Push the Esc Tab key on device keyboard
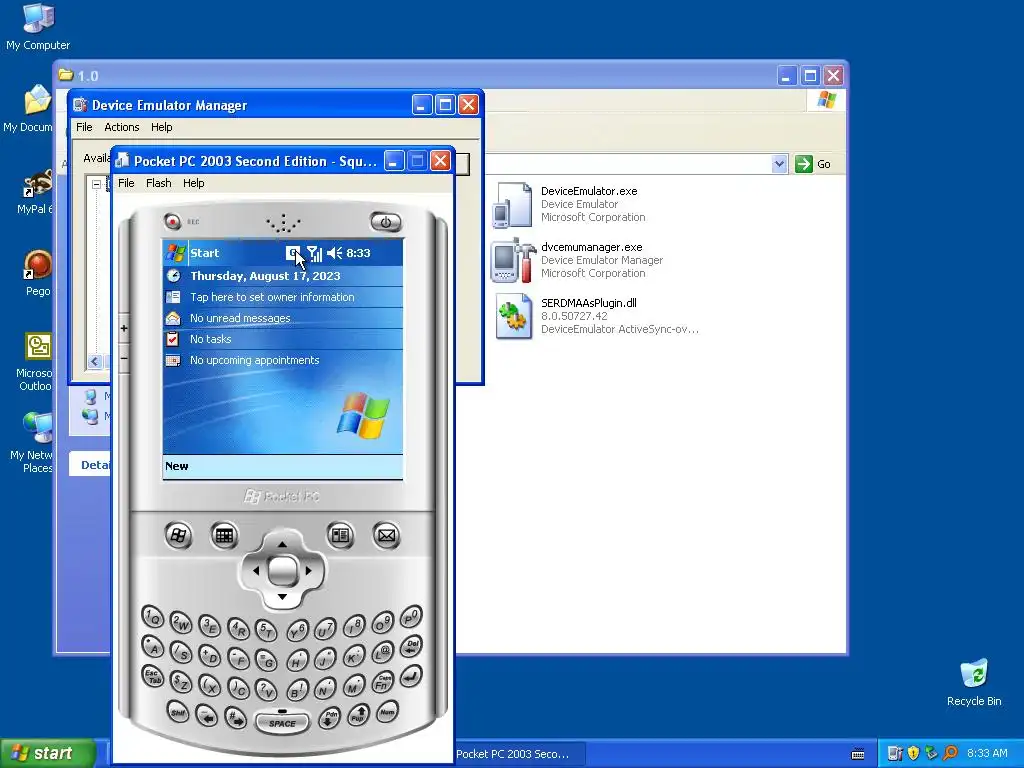 point(153,676)
